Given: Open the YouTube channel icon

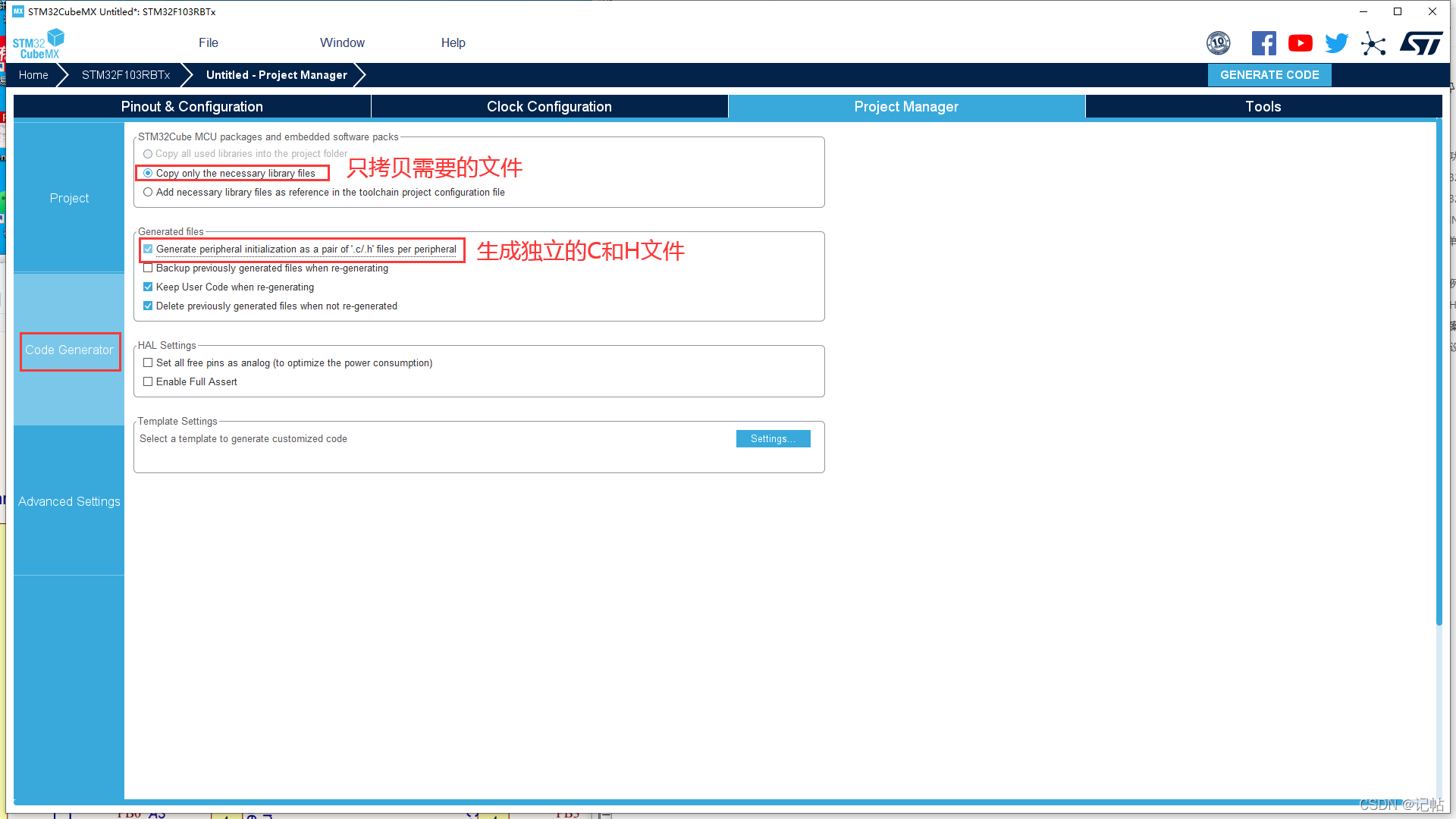Looking at the screenshot, I should pyautogui.click(x=1300, y=43).
